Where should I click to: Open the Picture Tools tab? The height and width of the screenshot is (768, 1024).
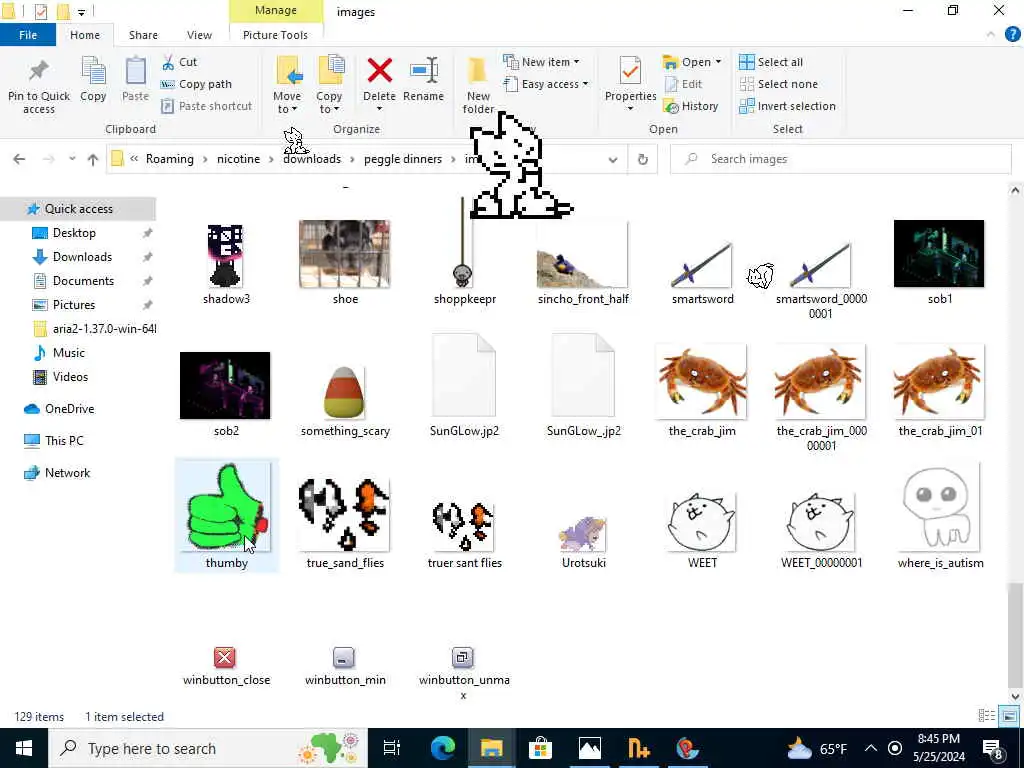[x=275, y=35]
